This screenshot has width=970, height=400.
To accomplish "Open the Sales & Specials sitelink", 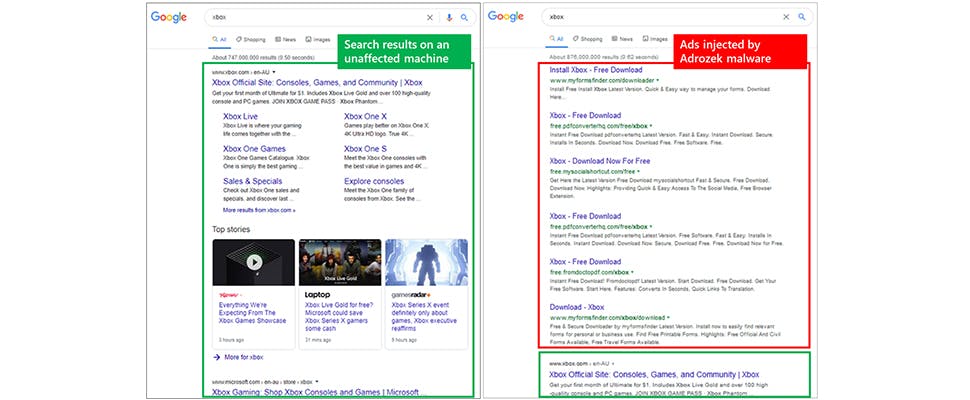I will 252,181.
